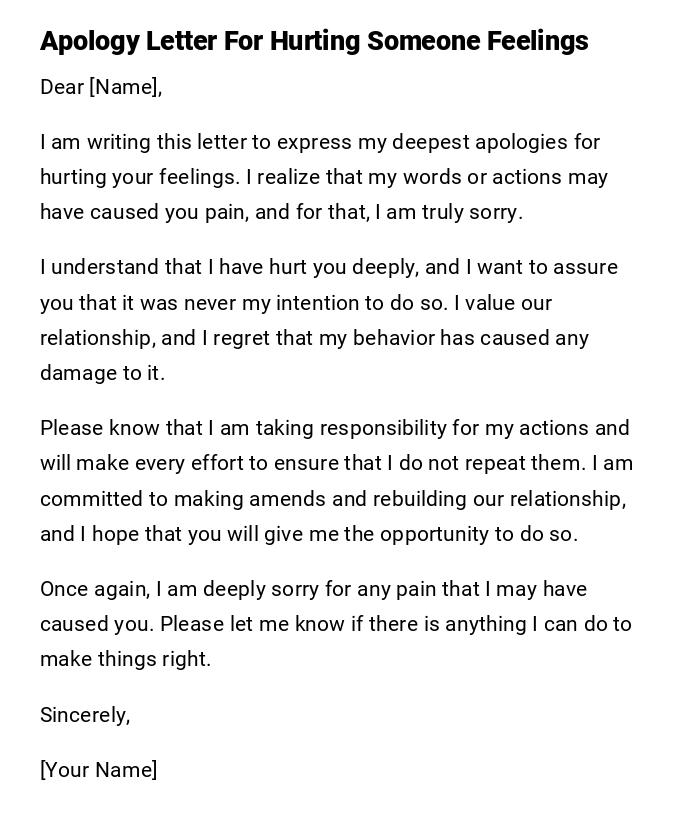
Task: Click the words "Once again" in last paragraph
Action: 93,589
